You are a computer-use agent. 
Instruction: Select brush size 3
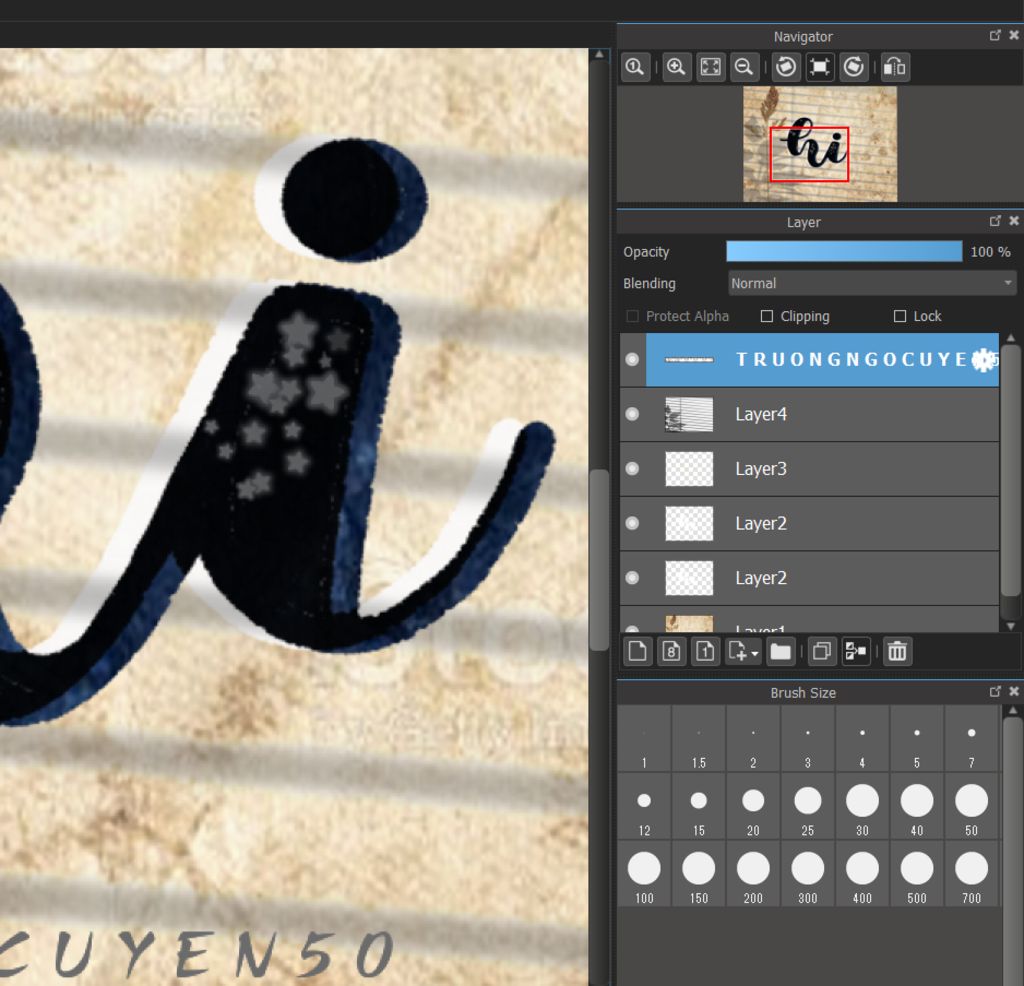tap(808, 739)
